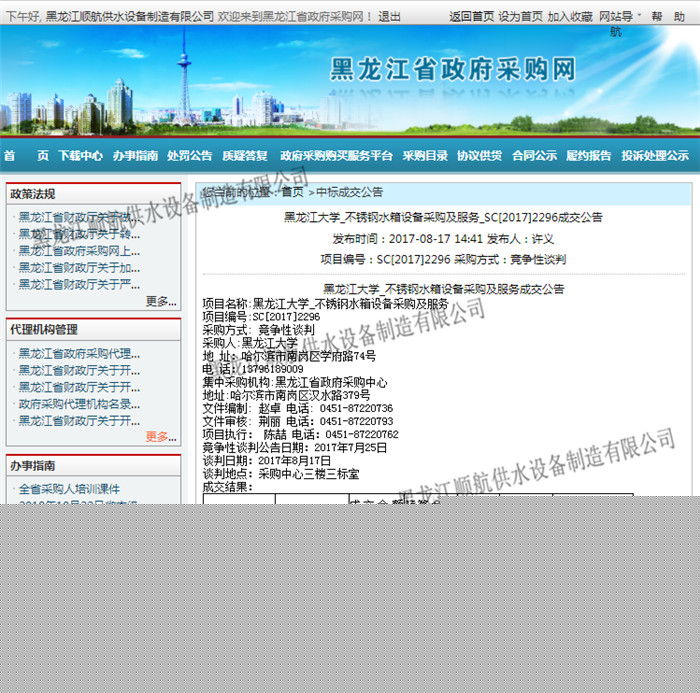Open 政府采购购买服务平台 menu item
Viewport: 700px width, 693px height.
click(x=336, y=156)
